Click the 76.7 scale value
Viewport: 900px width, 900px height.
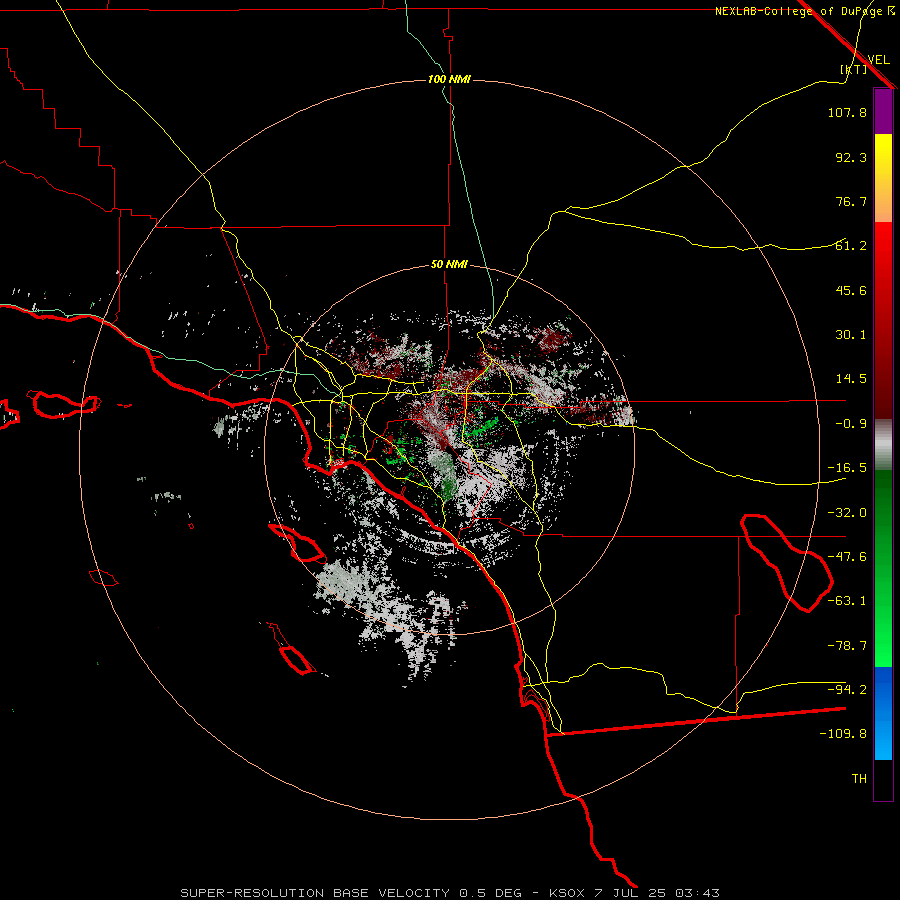(x=851, y=201)
